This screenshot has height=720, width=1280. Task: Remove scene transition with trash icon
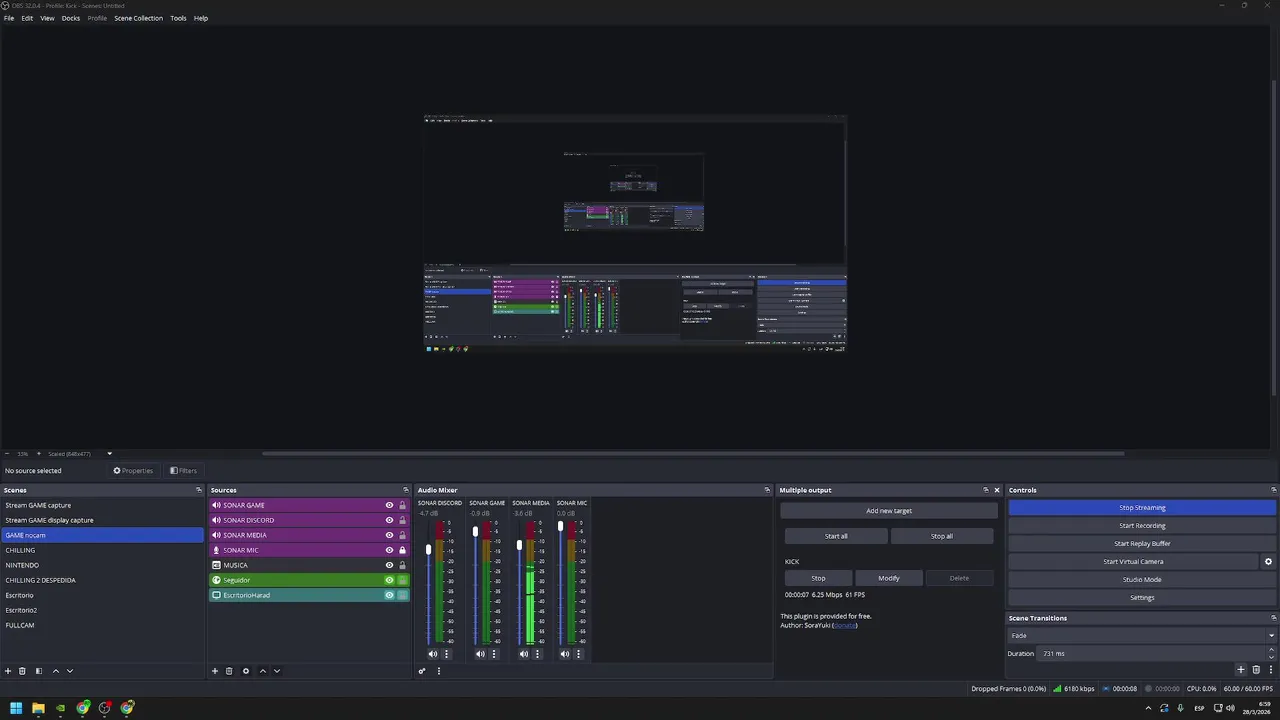click(1257, 670)
